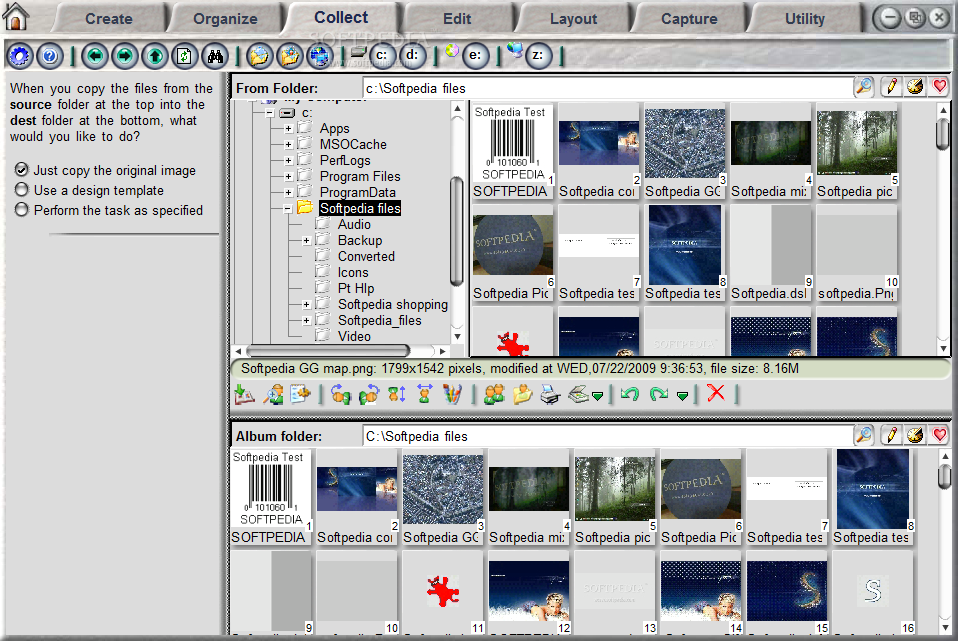
Task: Go forward with the right arrow icon
Action: pyautogui.click(x=125, y=56)
